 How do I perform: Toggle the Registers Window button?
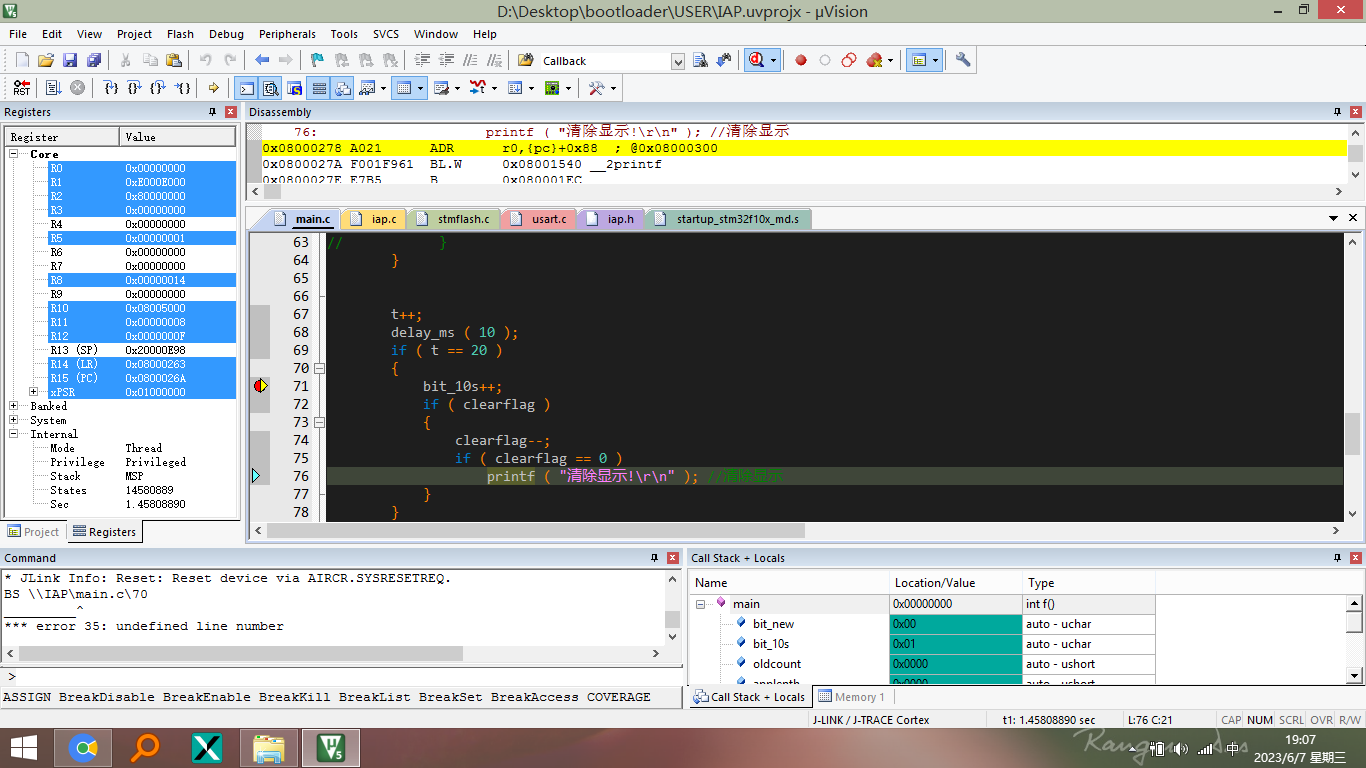point(318,88)
